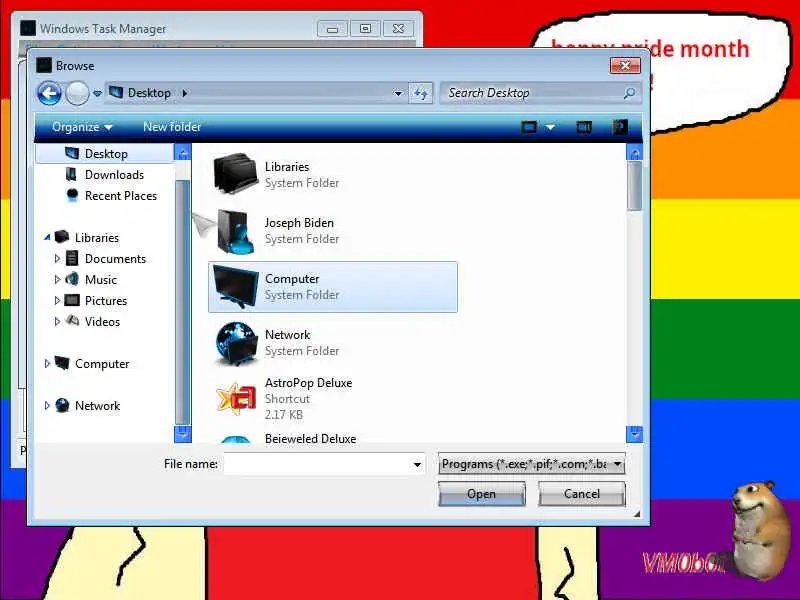Open the address bar dropdown arrow
The height and width of the screenshot is (600, 800).
(398, 93)
